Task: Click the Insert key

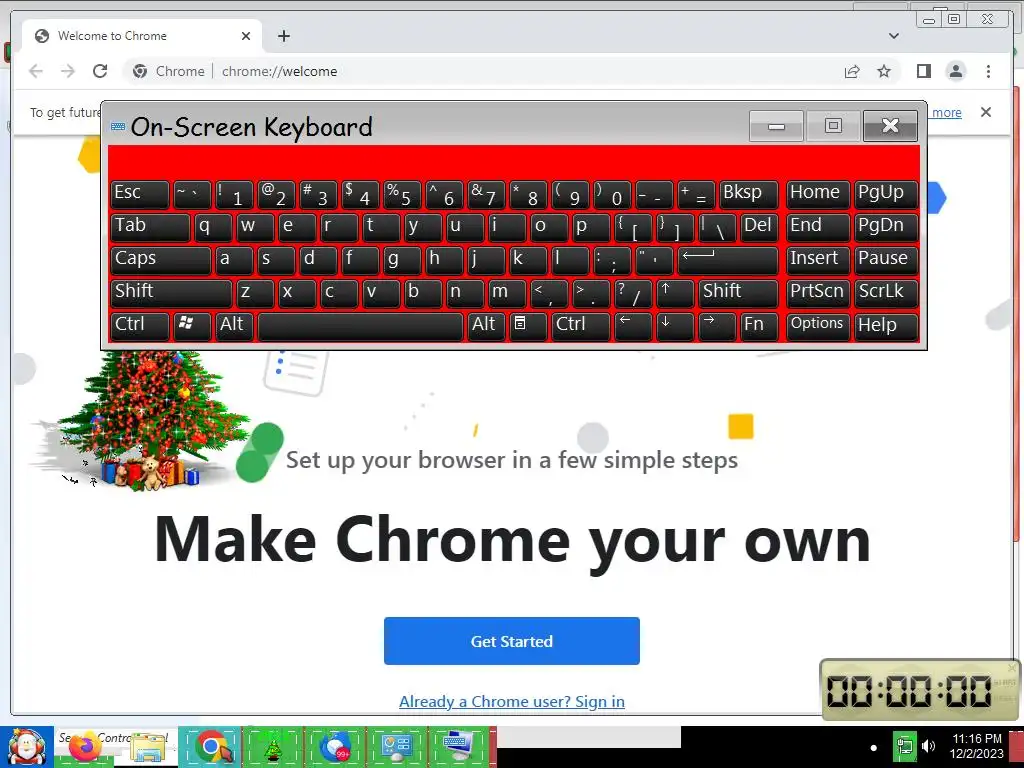Action: click(818, 260)
